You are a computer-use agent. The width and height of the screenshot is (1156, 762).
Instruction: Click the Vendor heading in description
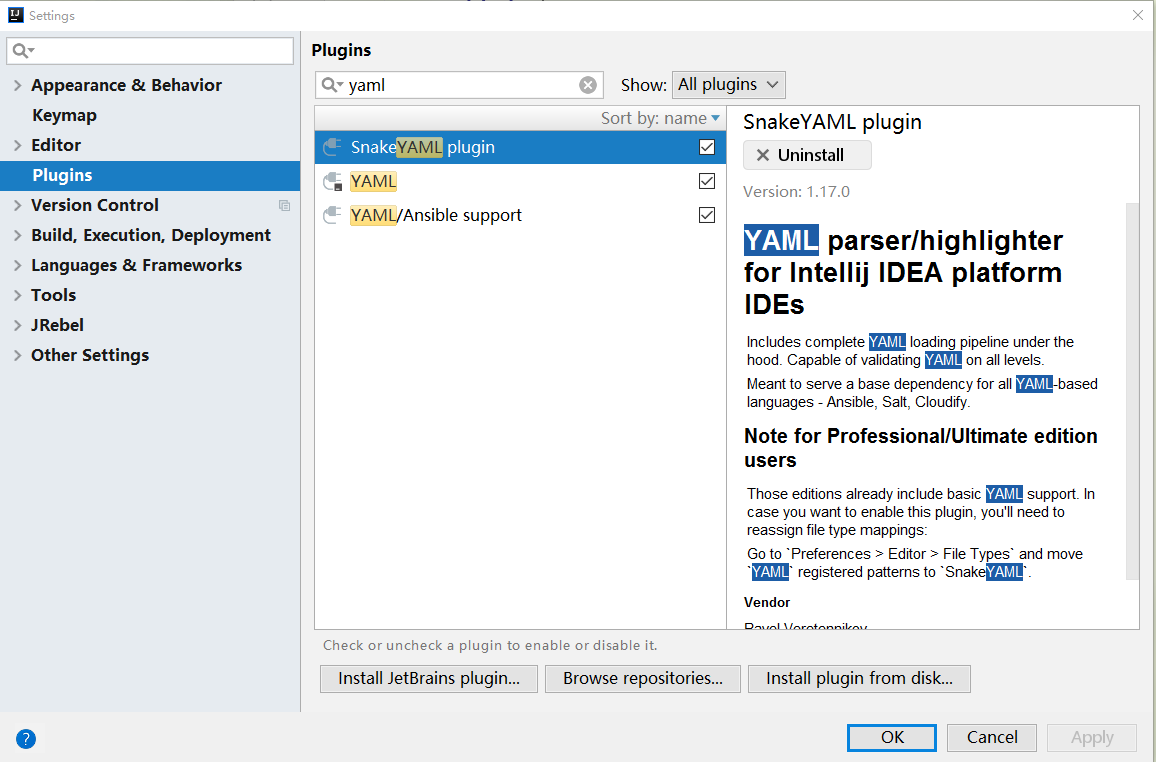pyautogui.click(x=767, y=603)
